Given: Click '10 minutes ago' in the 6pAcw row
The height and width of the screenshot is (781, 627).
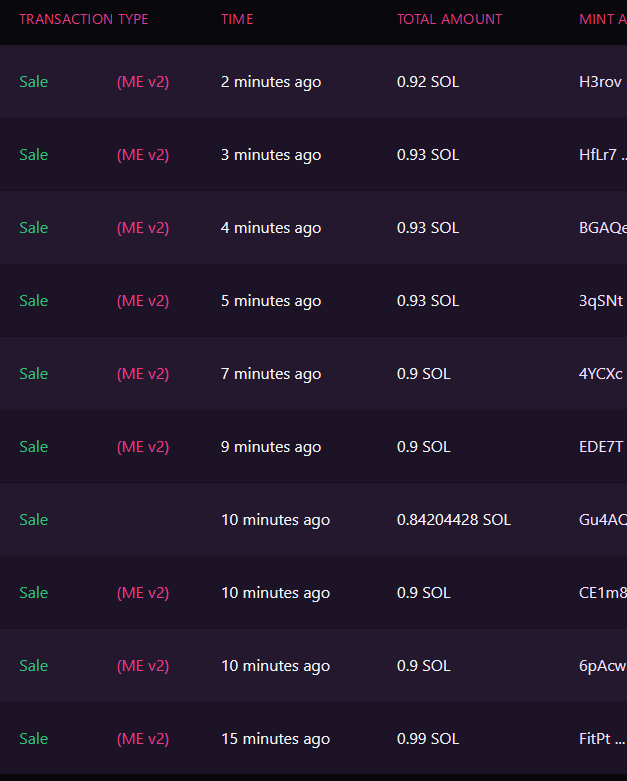Looking at the screenshot, I should (275, 665).
